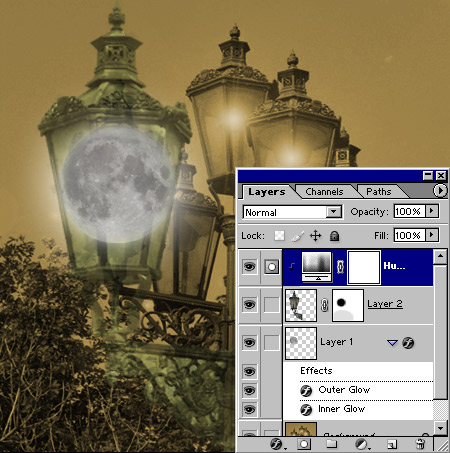Select Layer 1 by its name
The width and height of the screenshot is (450, 453).
[336, 342]
